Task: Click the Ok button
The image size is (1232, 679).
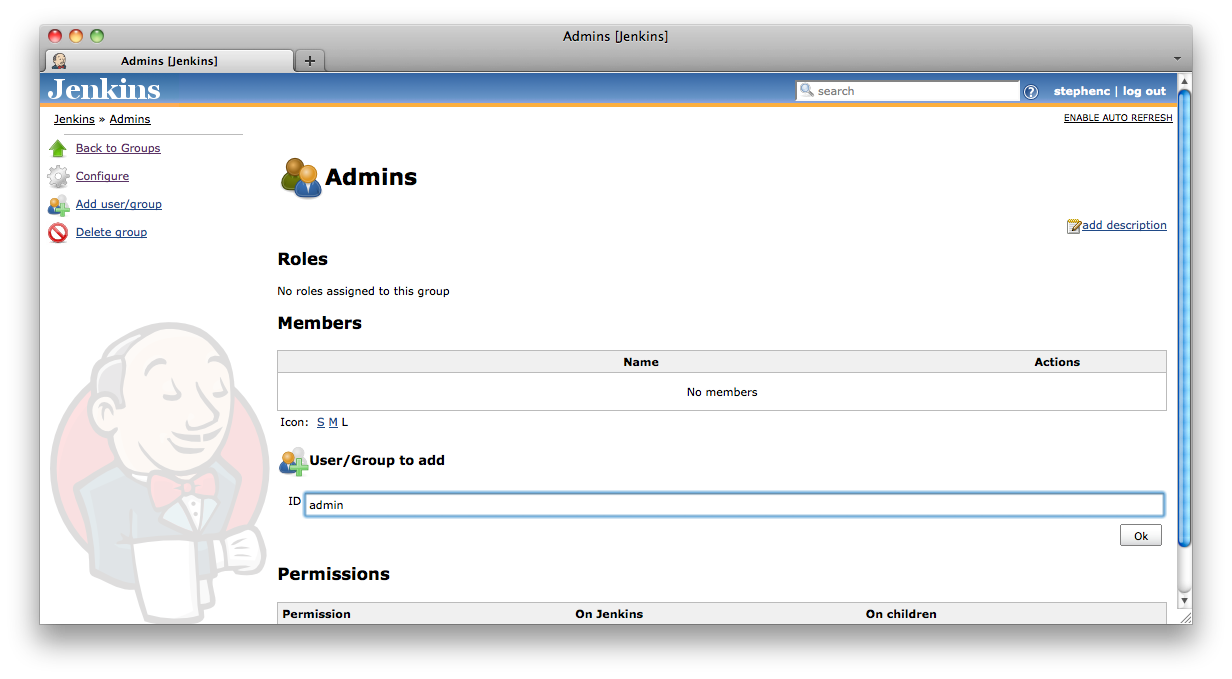Action: click(x=1141, y=536)
